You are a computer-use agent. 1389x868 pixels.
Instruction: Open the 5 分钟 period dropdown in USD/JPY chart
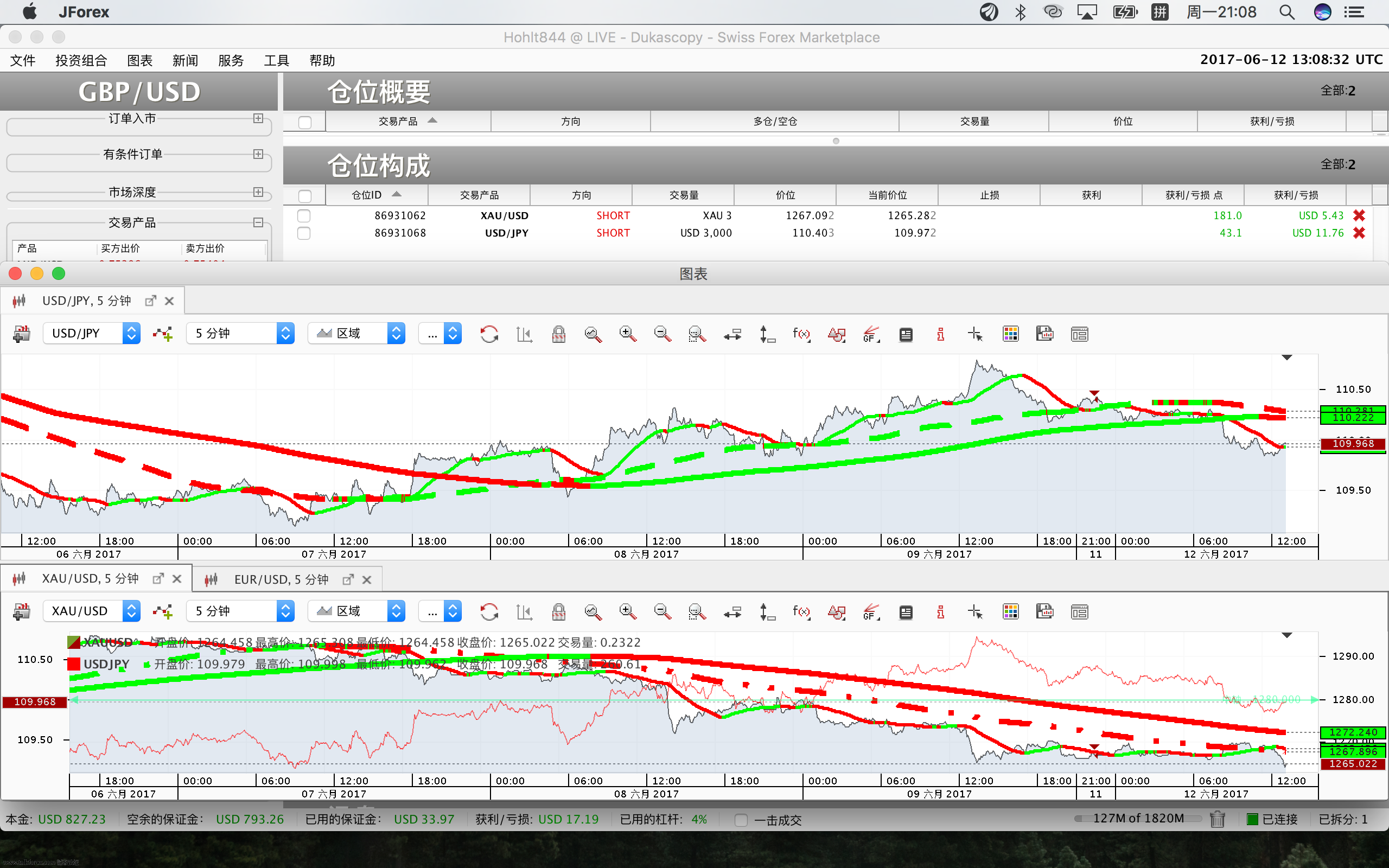(x=240, y=334)
